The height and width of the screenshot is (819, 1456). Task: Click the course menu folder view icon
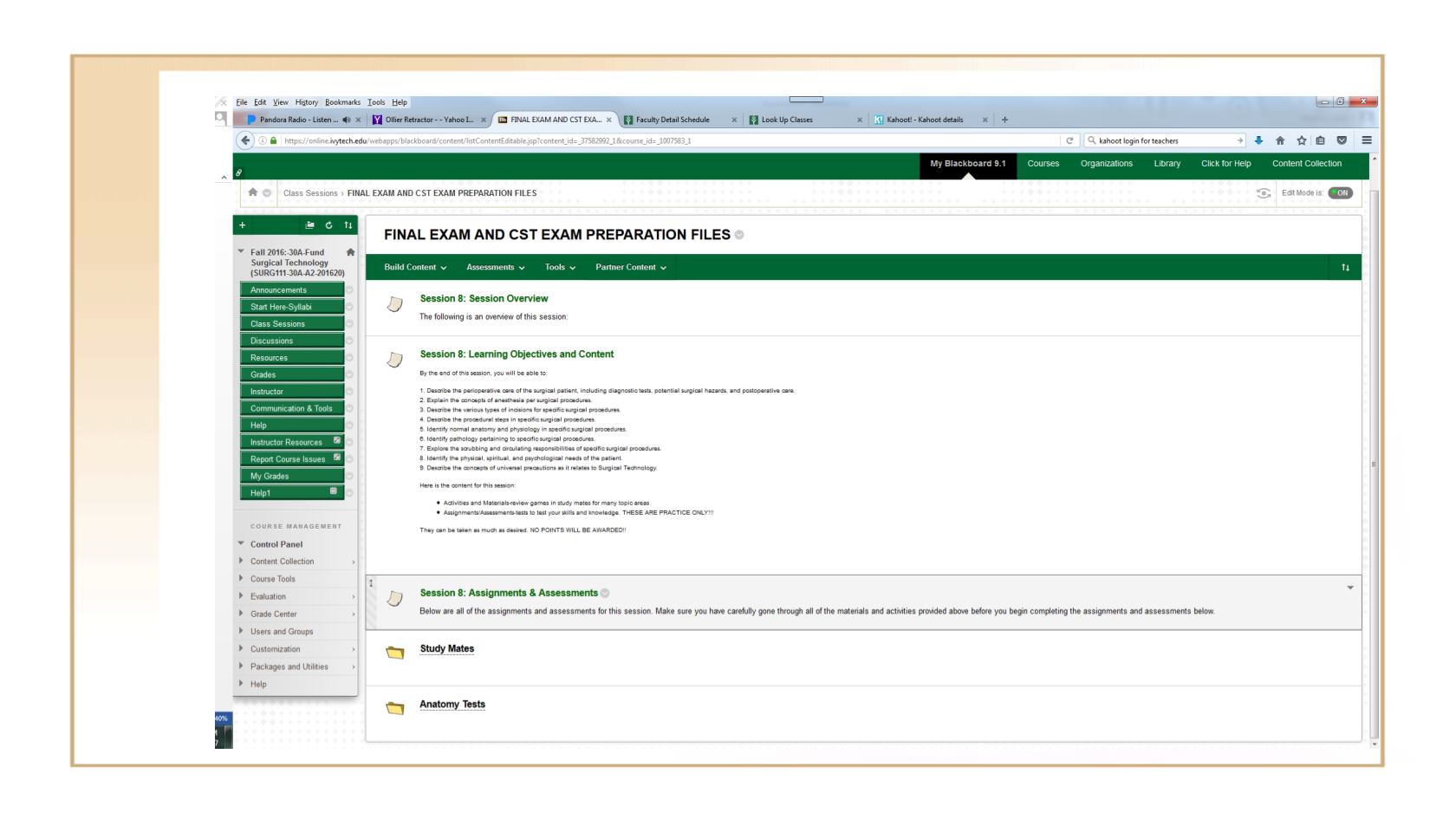pyautogui.click(x=310, y=225)
